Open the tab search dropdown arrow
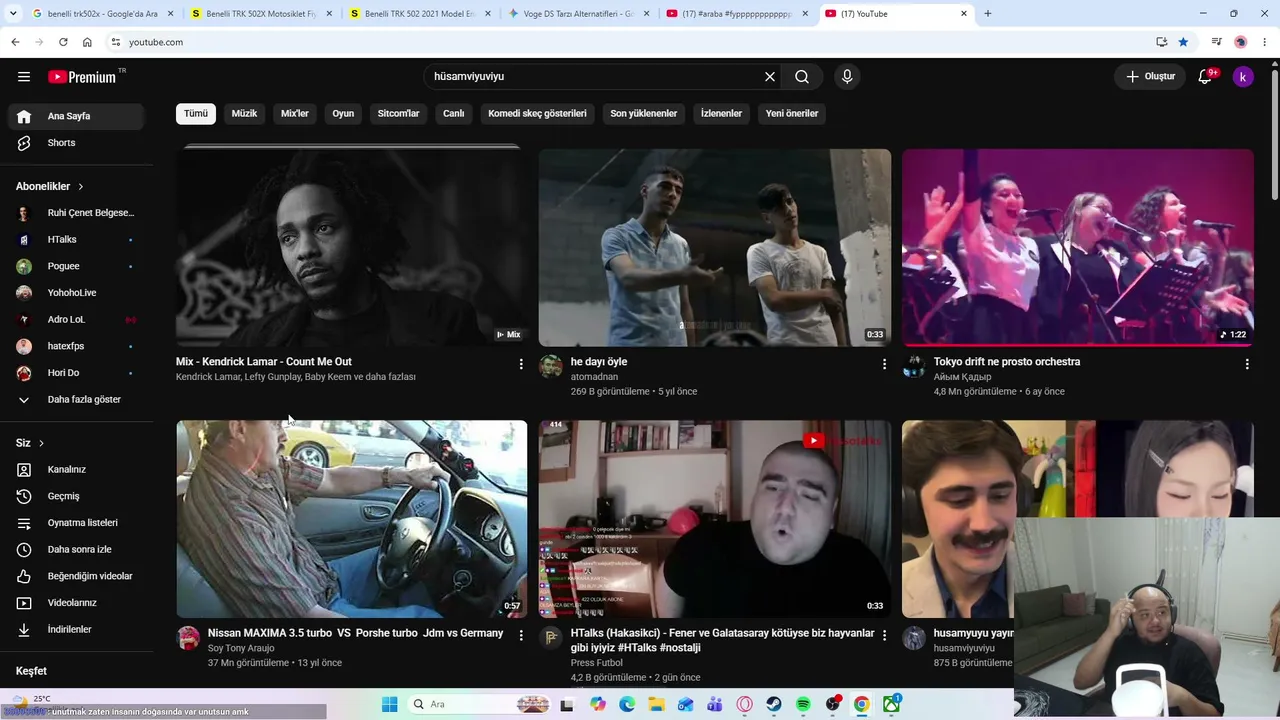 tap(13, 14)
